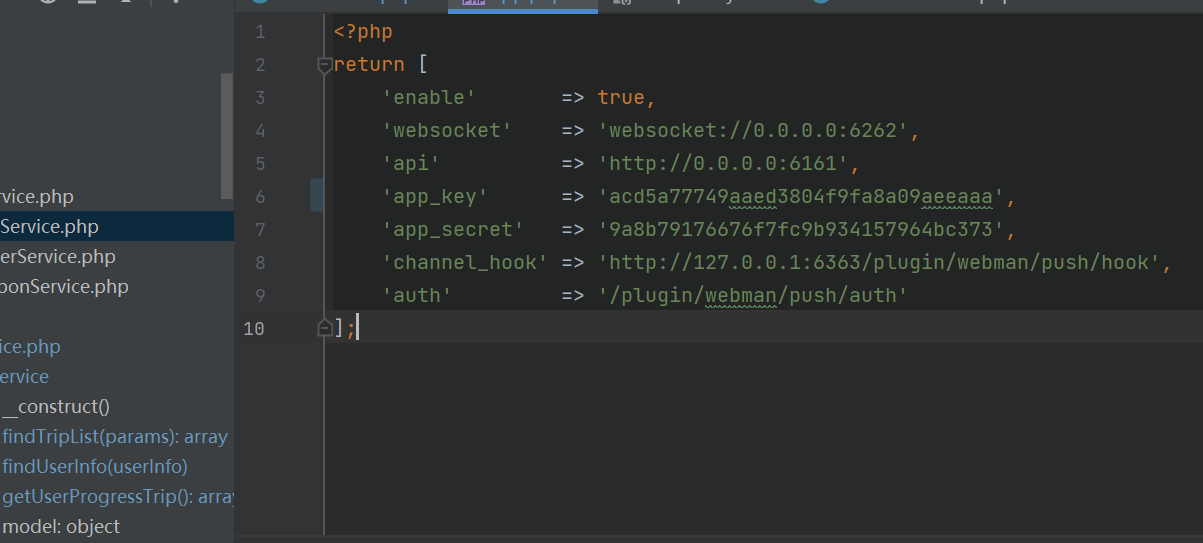Jump to findUserInfo(userInfo) method
The image size is (1203, 543).
click(95, 467)
